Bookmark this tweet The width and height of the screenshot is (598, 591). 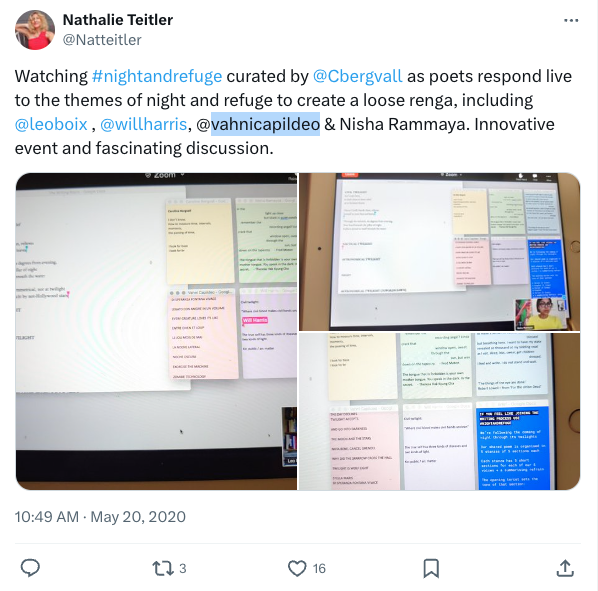431,568
